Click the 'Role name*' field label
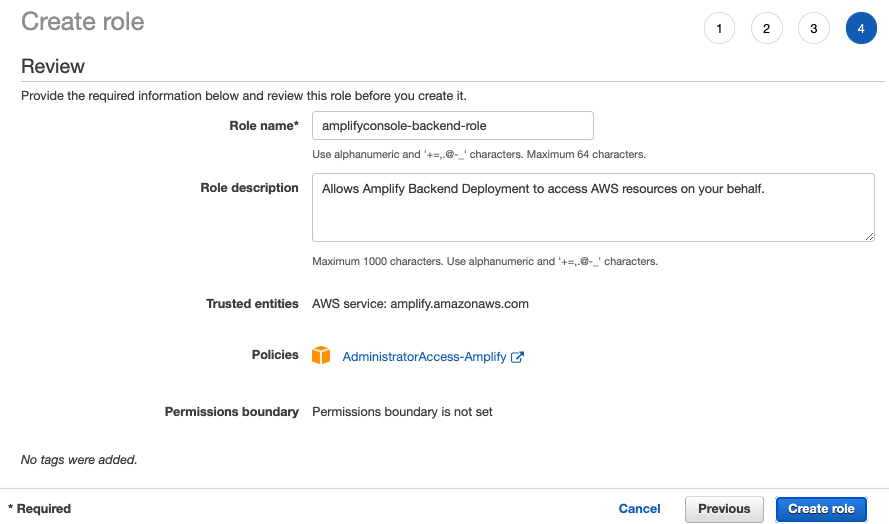This screenshot has width=889, height=524. tap(264, 126)
